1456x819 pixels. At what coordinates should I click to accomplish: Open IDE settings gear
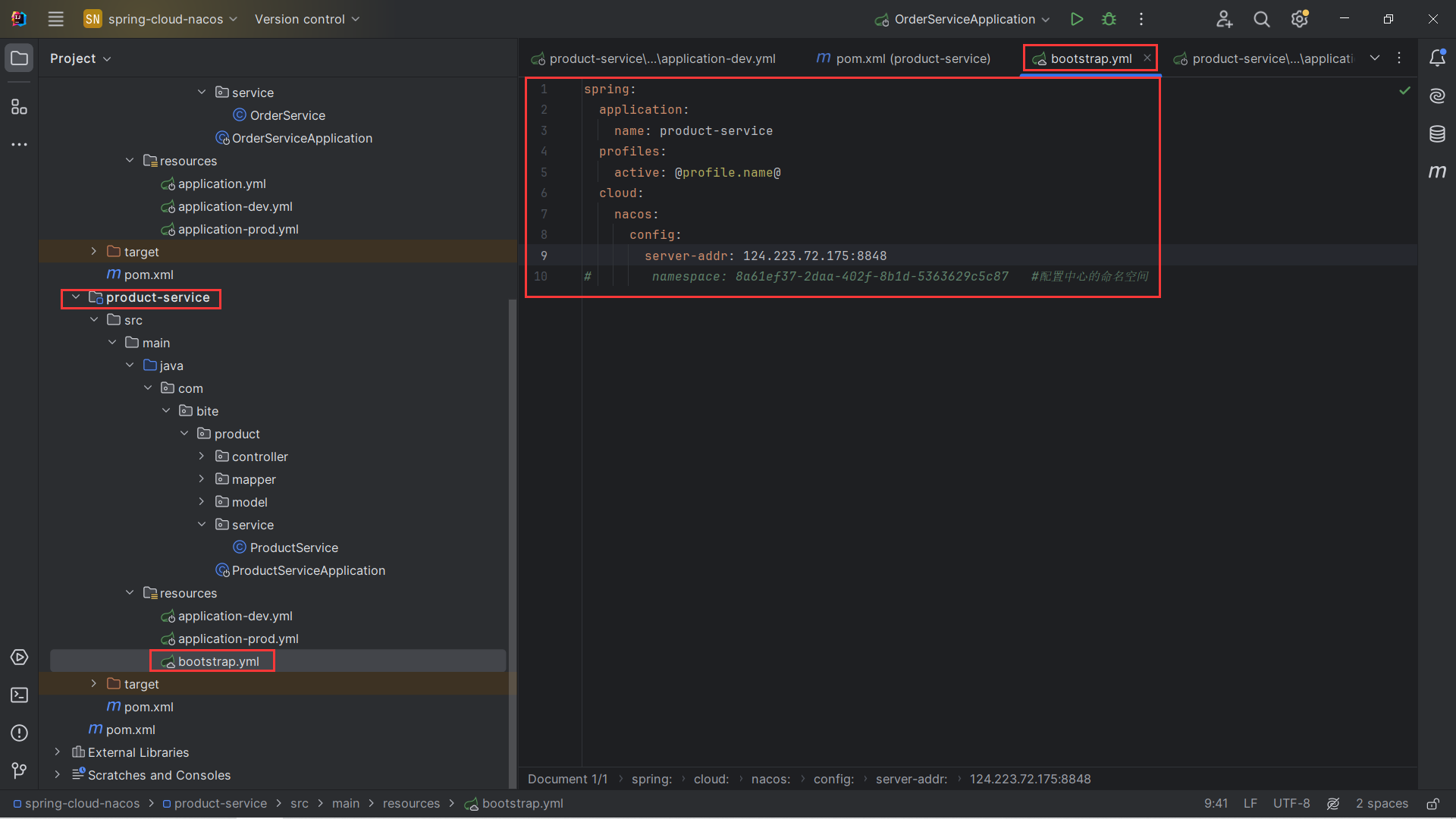[x=1300, y=19]
